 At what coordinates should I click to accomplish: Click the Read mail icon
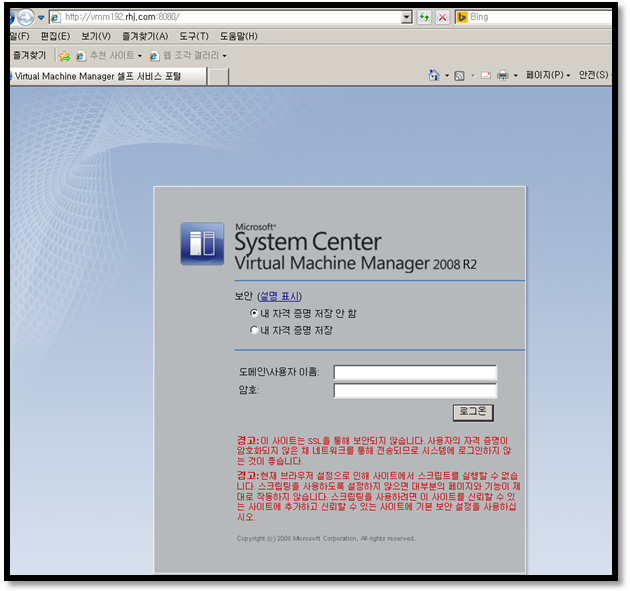pos(486,75)
